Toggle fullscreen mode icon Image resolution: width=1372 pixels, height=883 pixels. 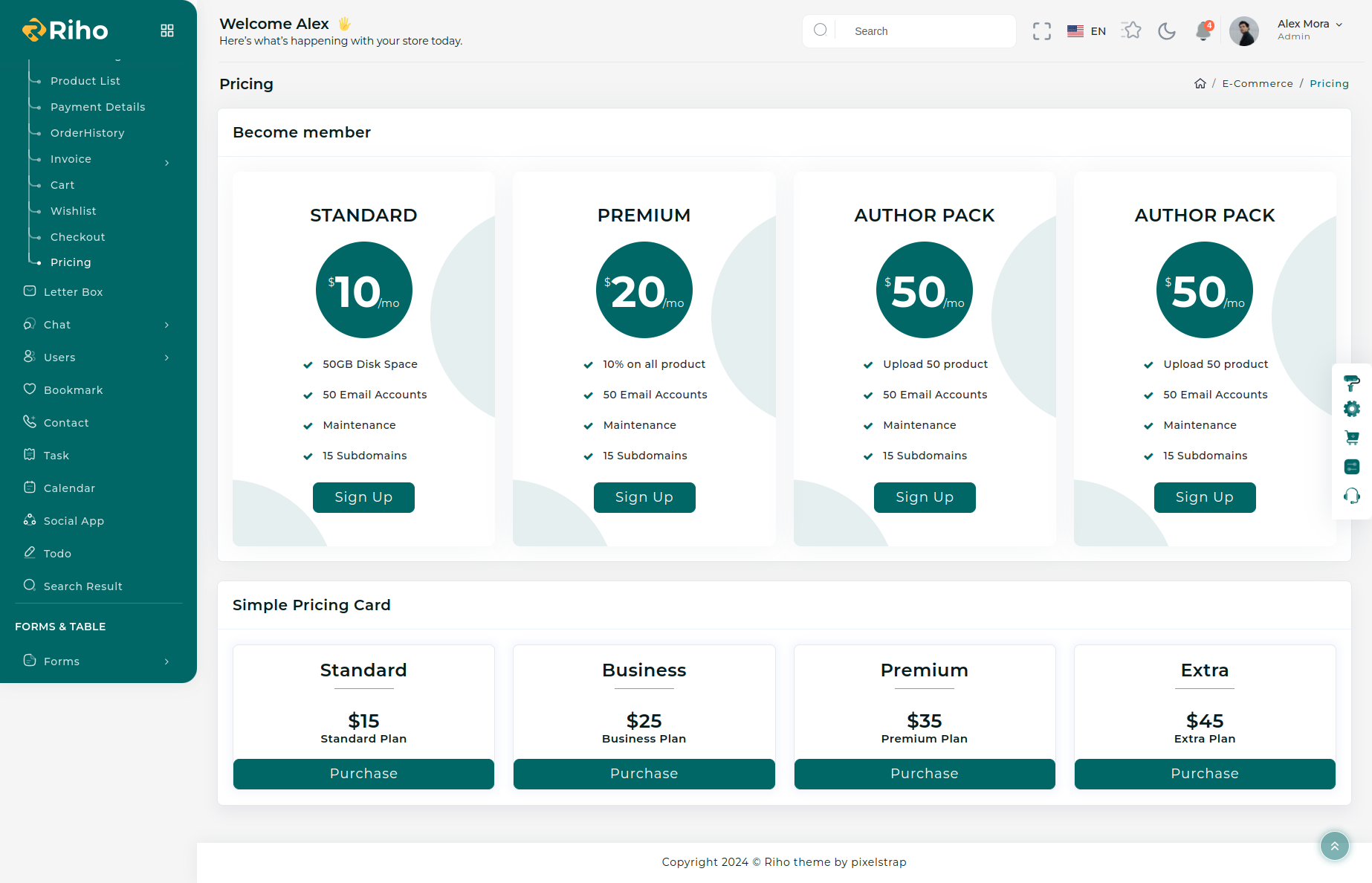coord(1041,31)
